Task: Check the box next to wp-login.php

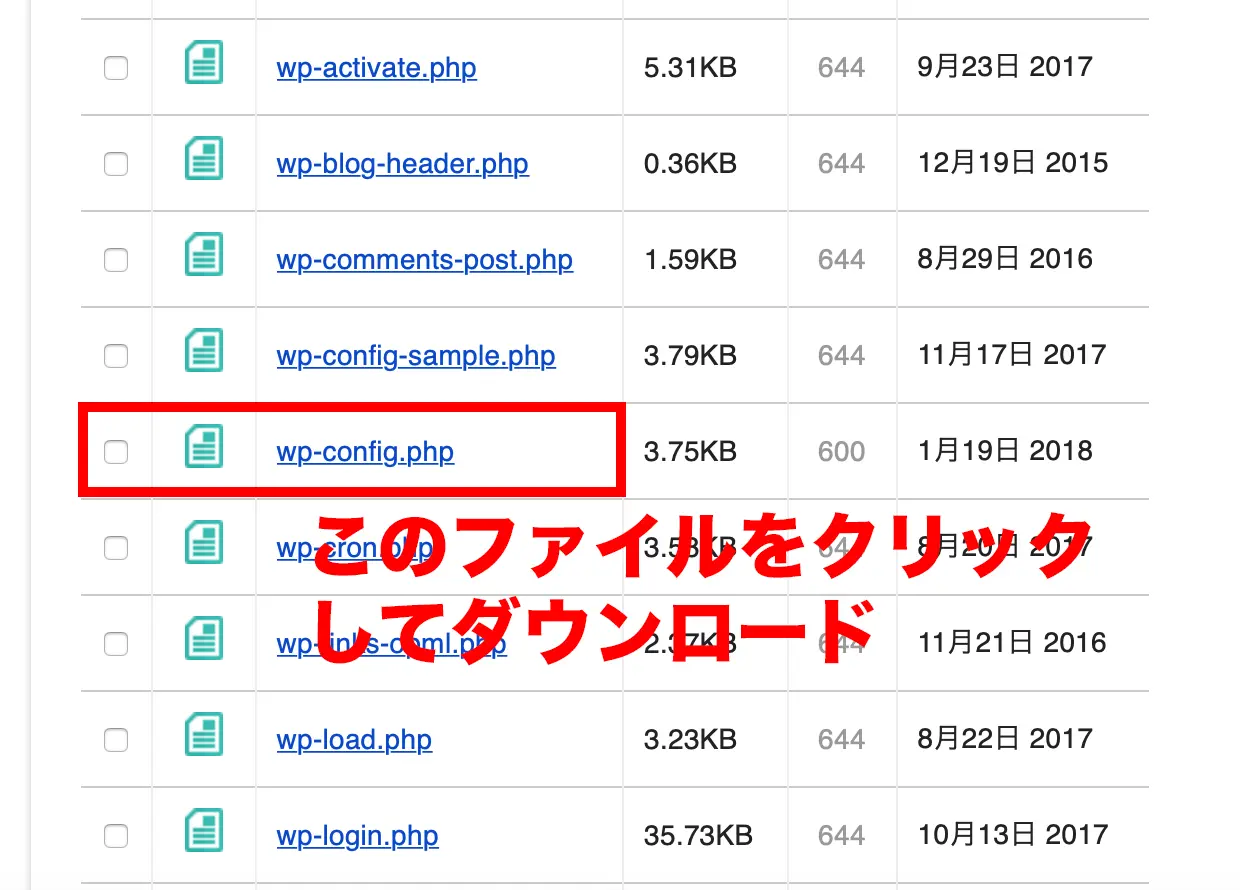Action: (x=117, y=836)
